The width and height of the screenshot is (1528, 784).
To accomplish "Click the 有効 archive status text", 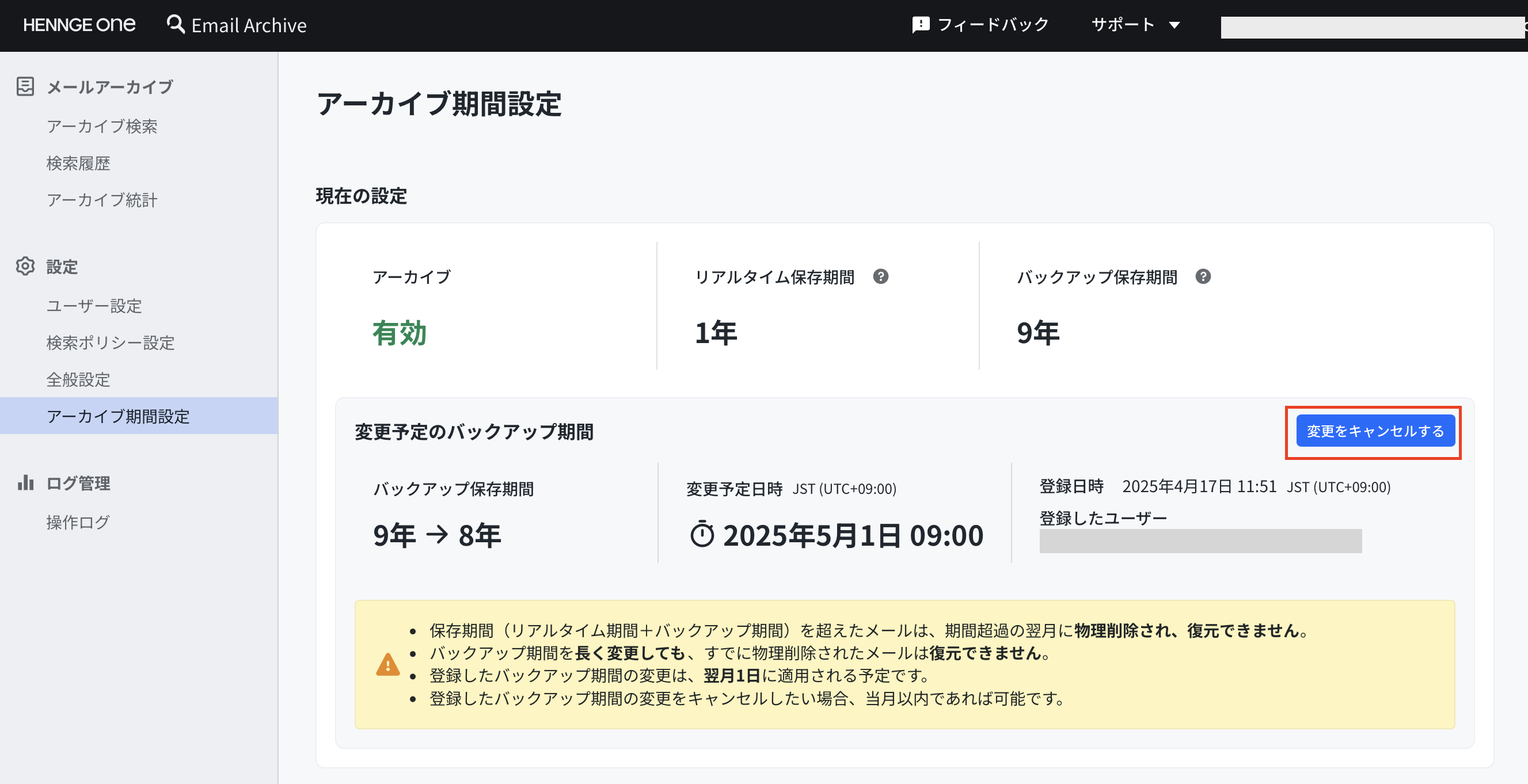I will coord(399,333).
